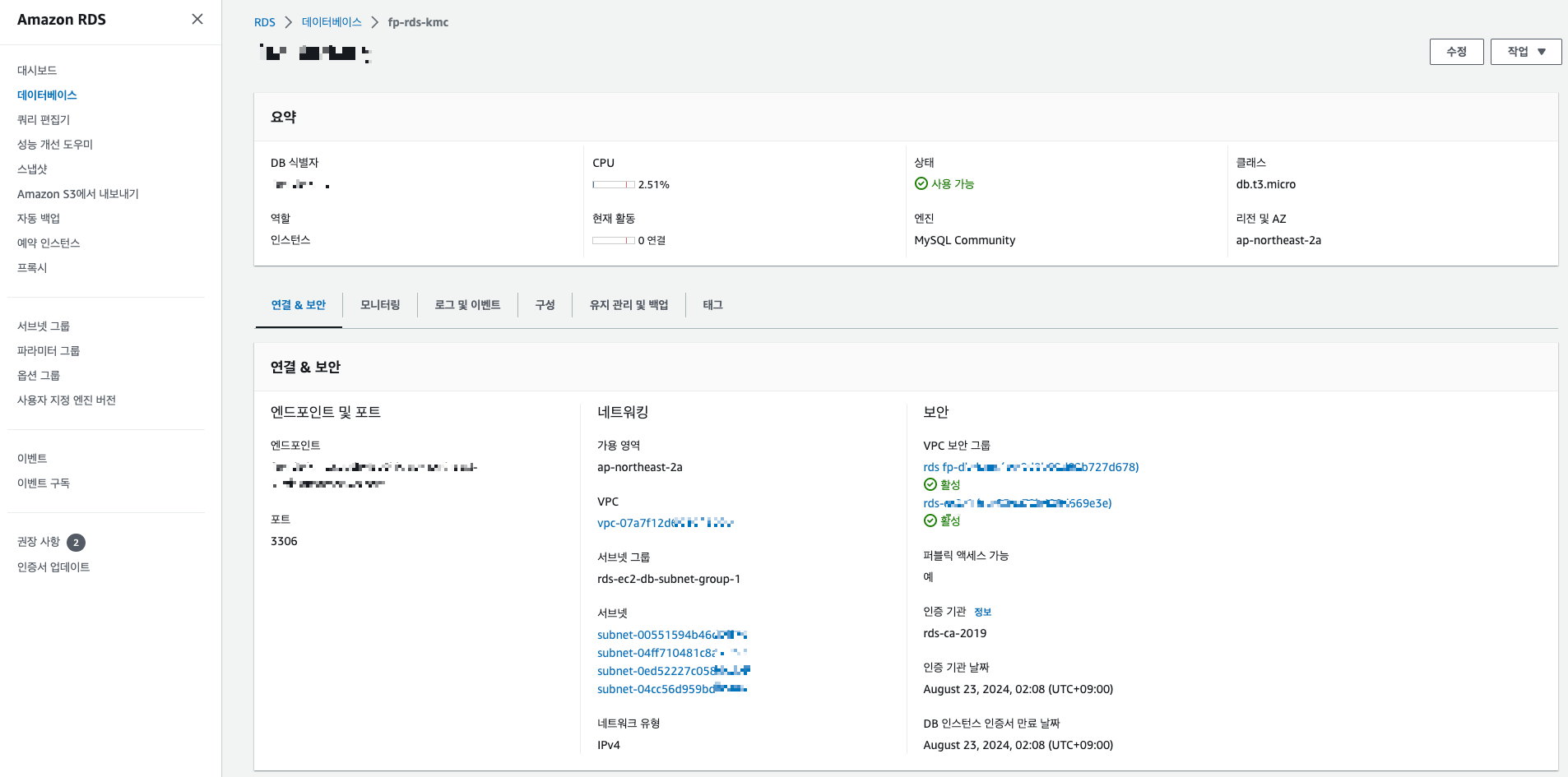Switch to the 구성 tab

[x=545, y=305]
